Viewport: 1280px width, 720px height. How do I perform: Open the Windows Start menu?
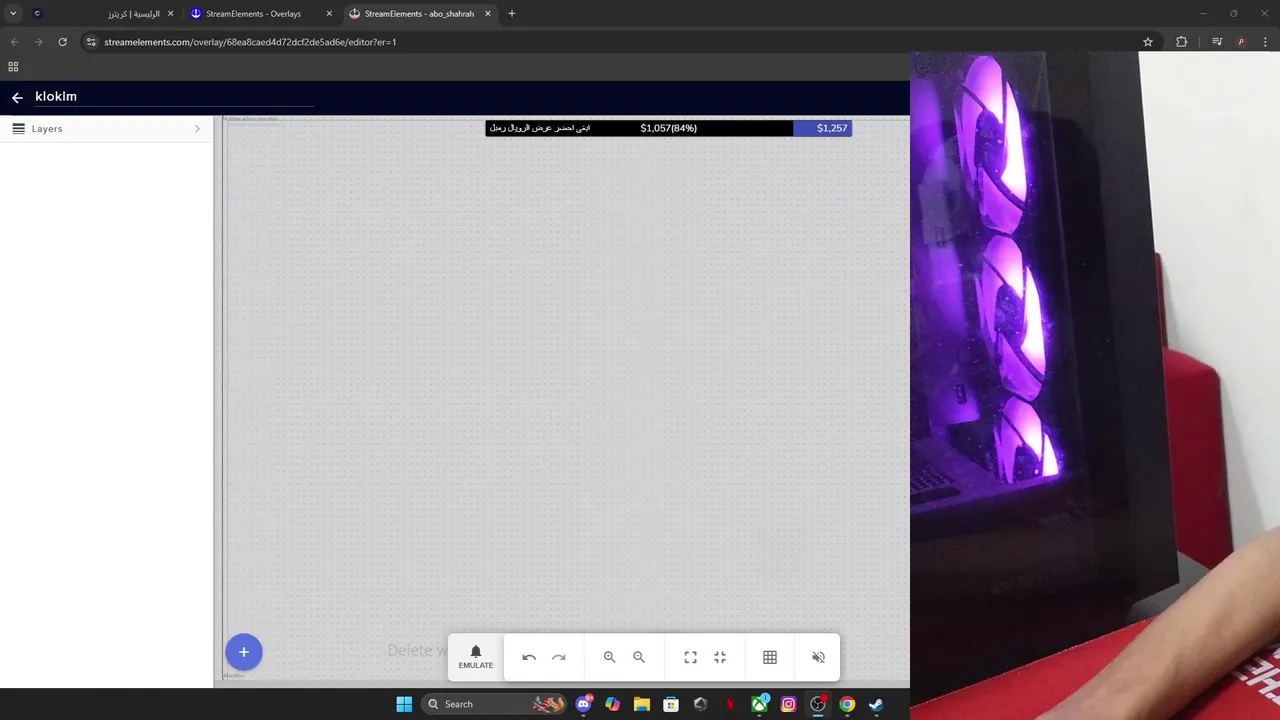(x=404, y=704)
